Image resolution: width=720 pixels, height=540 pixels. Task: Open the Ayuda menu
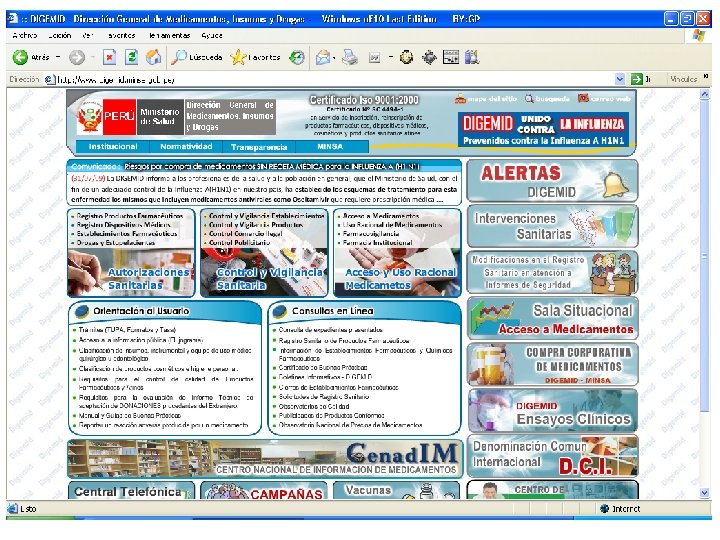(x=212, y=35)
